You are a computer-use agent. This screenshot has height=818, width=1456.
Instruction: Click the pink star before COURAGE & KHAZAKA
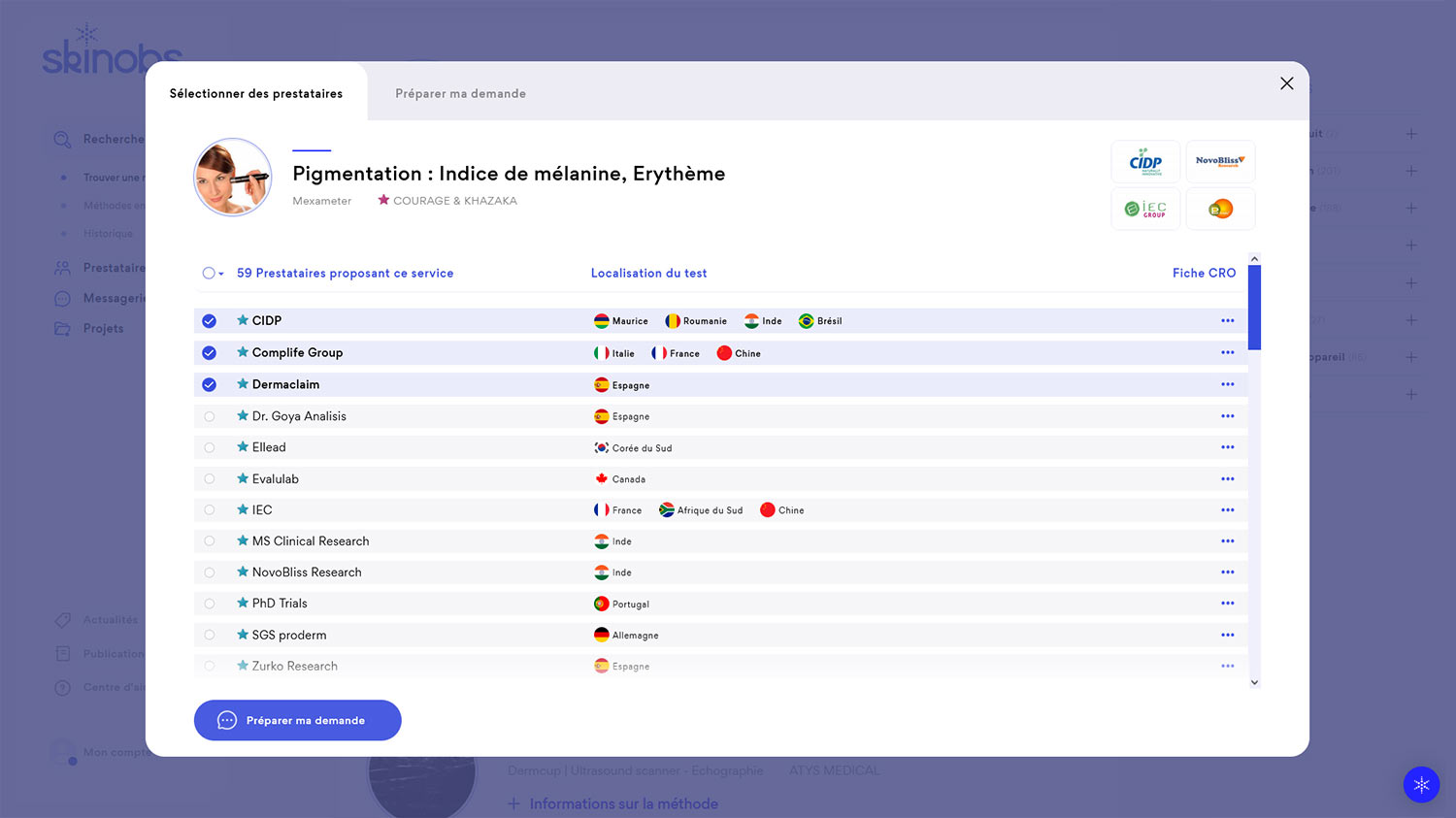pos(383,200)
